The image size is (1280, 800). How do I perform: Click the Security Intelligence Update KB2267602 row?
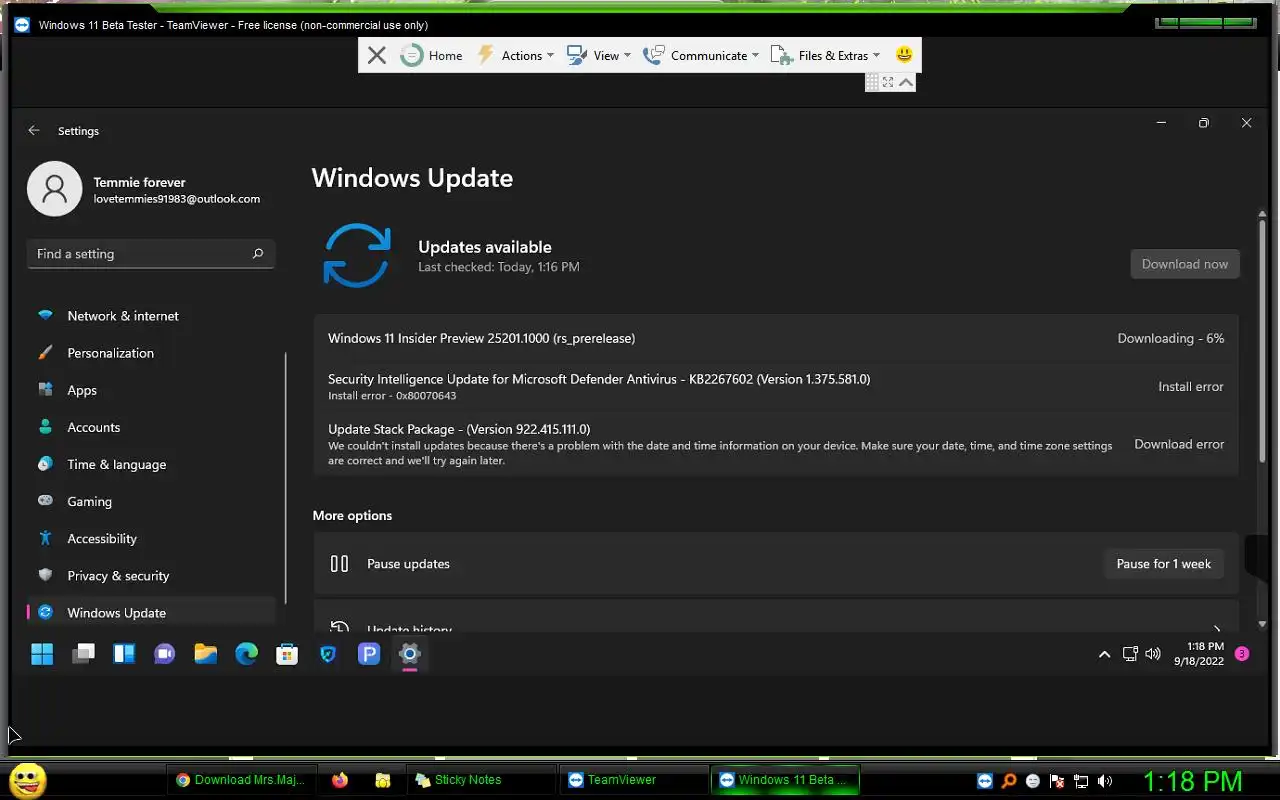pos(776,386)
